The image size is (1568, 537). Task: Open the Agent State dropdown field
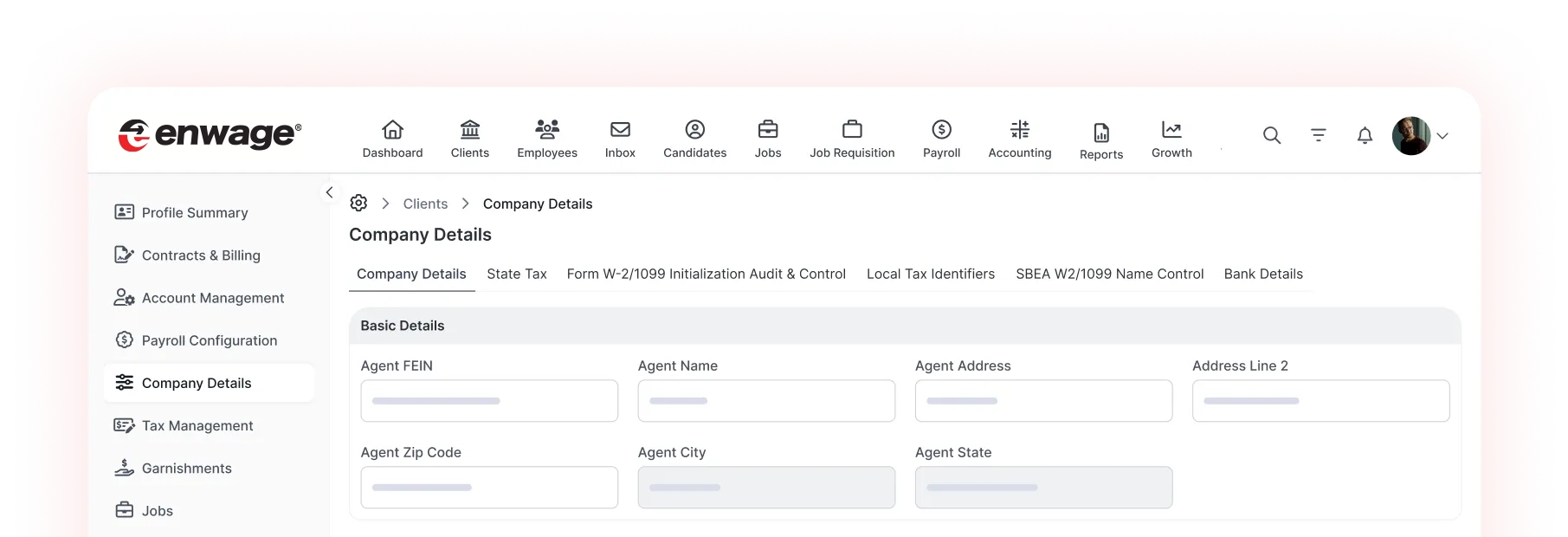pos(1043,488)
